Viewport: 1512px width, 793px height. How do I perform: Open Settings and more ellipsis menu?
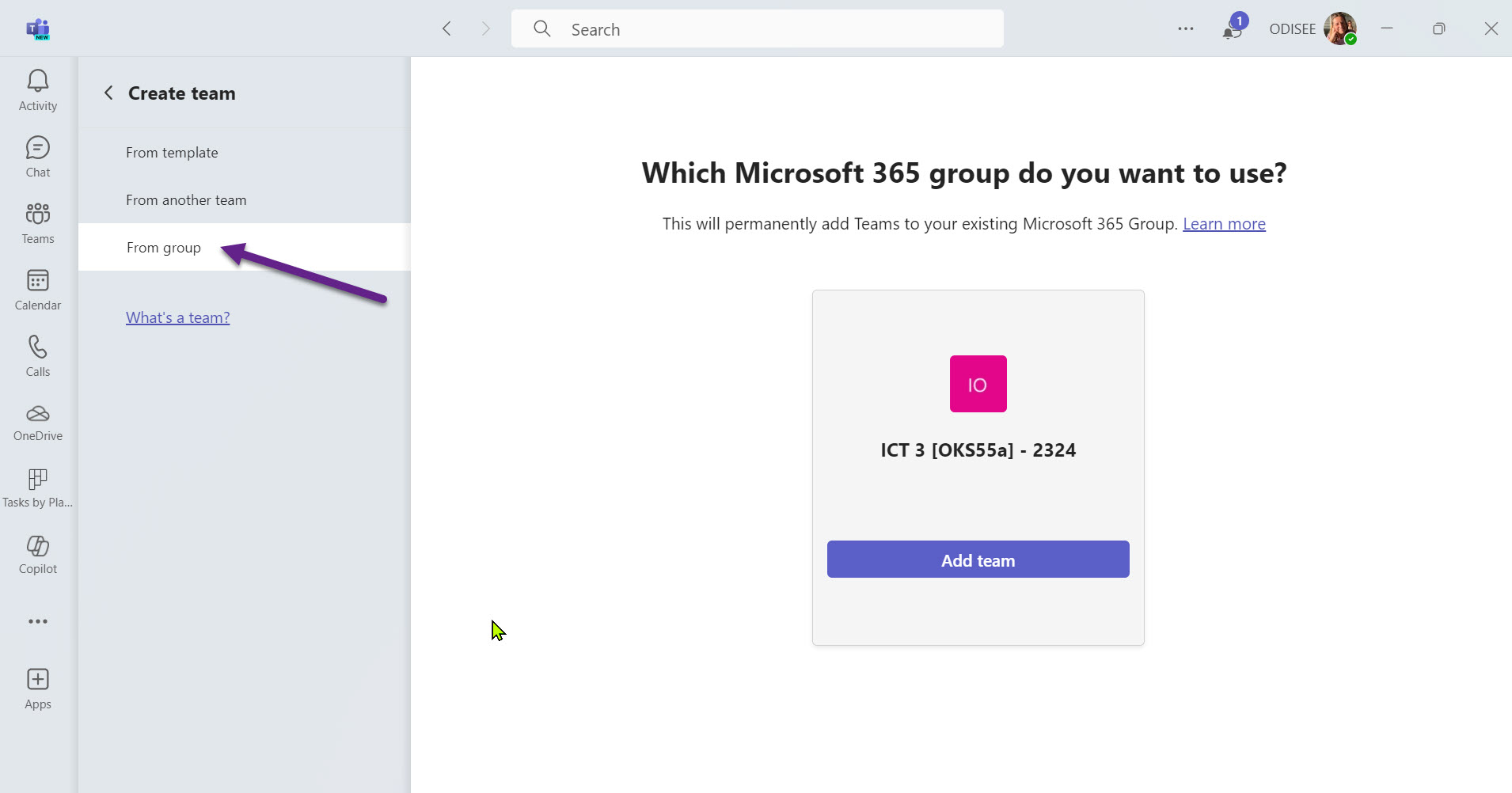click(1185, 28)
